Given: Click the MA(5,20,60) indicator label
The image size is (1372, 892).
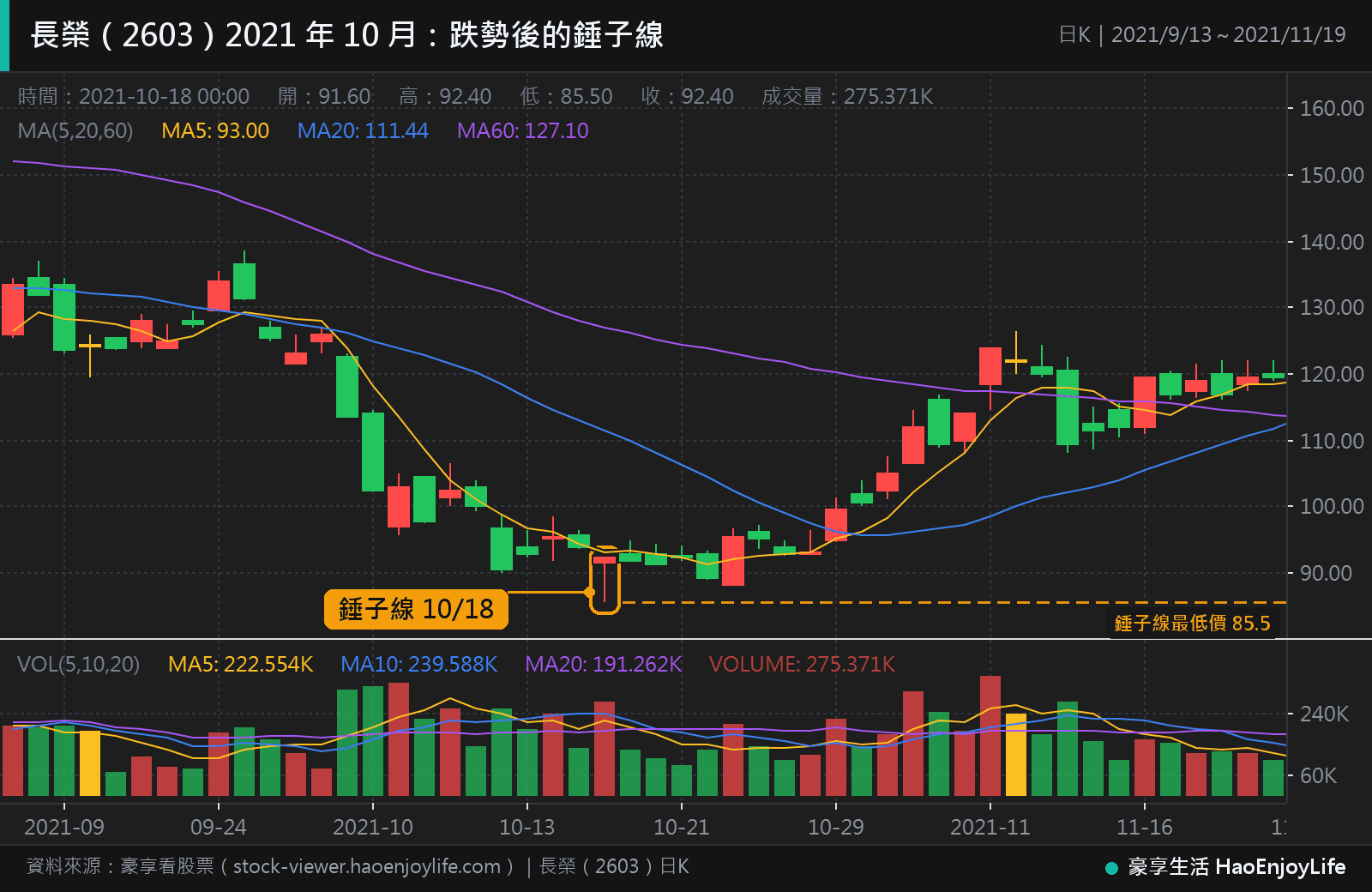Looking at the screenshot, I should click(75, 130).
